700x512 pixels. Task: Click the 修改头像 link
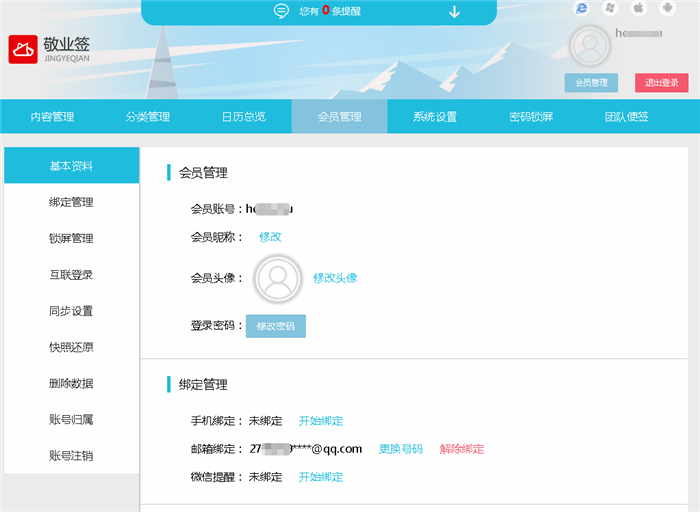[335, 278]
